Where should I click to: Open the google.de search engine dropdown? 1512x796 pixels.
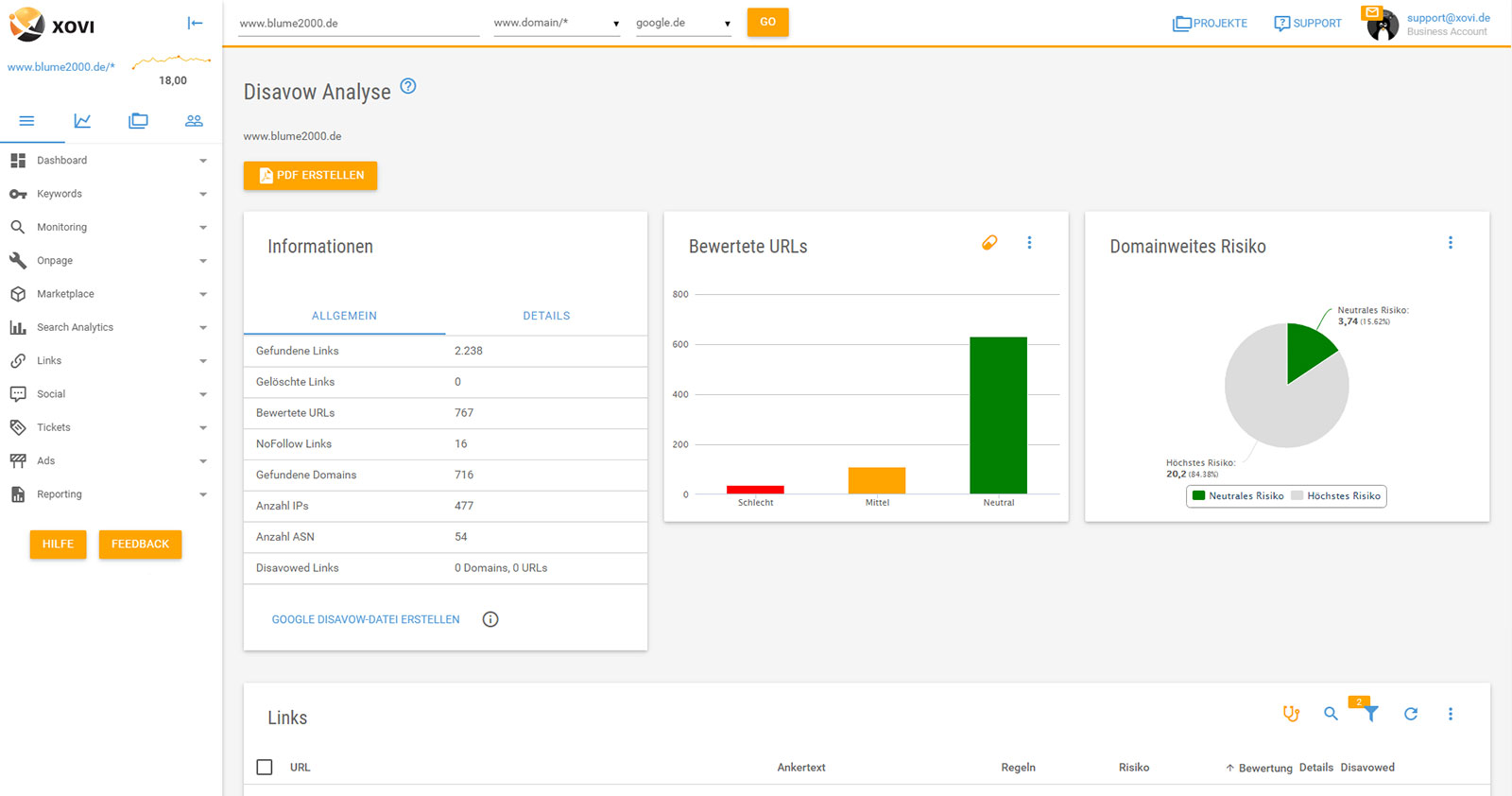683,23
